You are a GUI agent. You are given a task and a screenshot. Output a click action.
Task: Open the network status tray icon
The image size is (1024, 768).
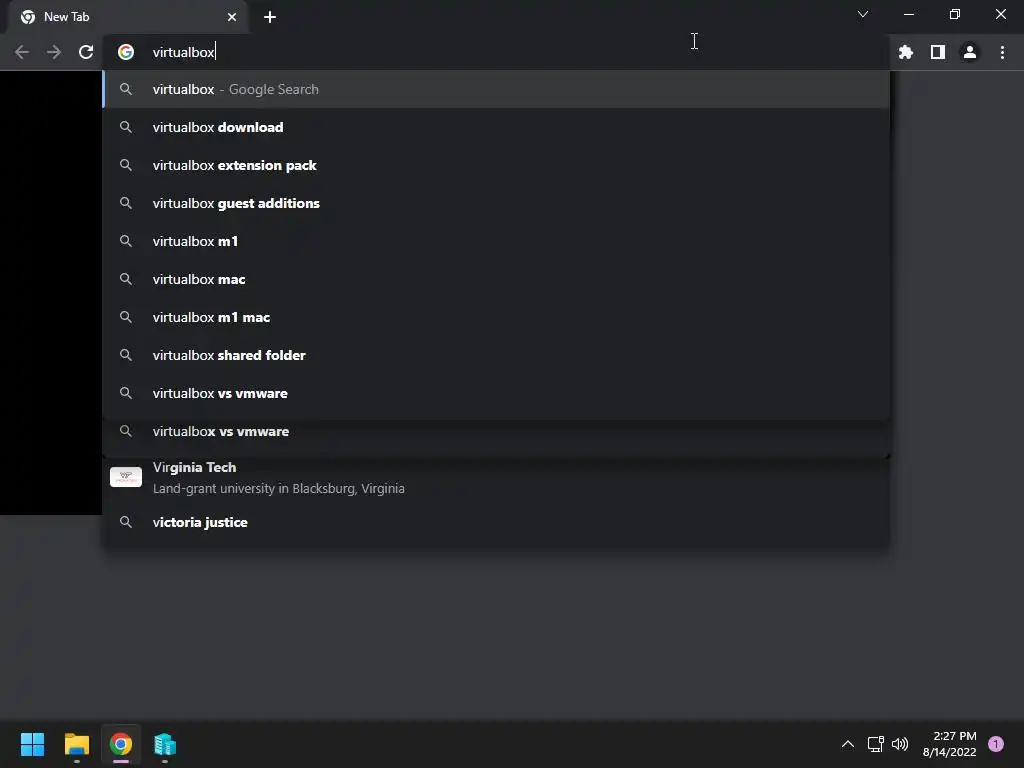(x=875, y=744)
